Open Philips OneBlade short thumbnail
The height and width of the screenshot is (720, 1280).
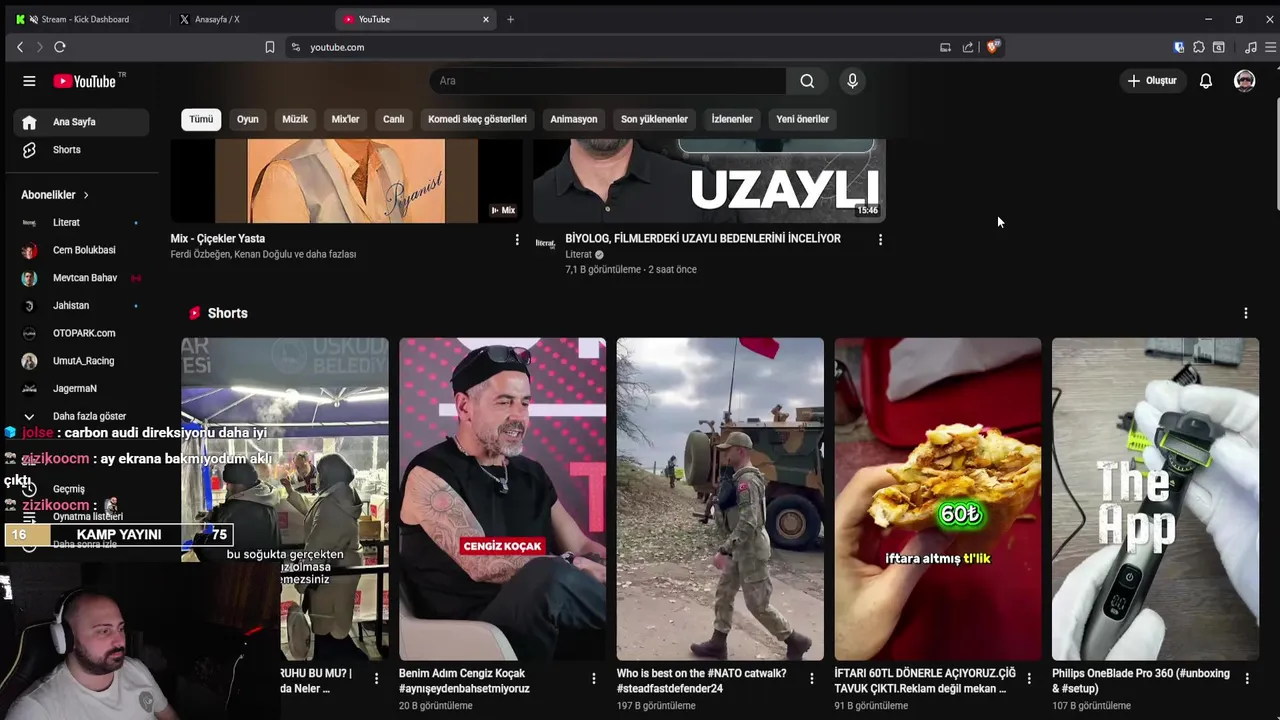[x=1155, y=499]
